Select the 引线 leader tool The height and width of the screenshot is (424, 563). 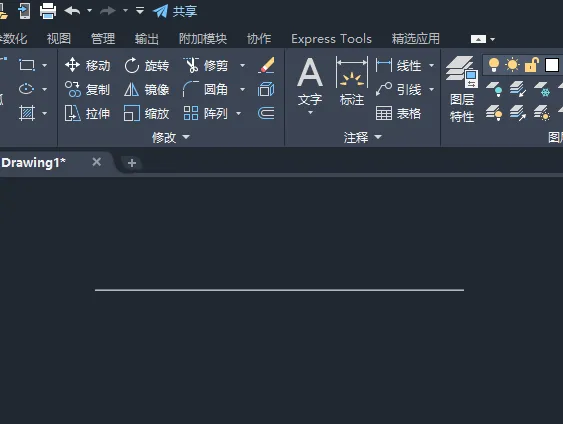coord(399,89)
